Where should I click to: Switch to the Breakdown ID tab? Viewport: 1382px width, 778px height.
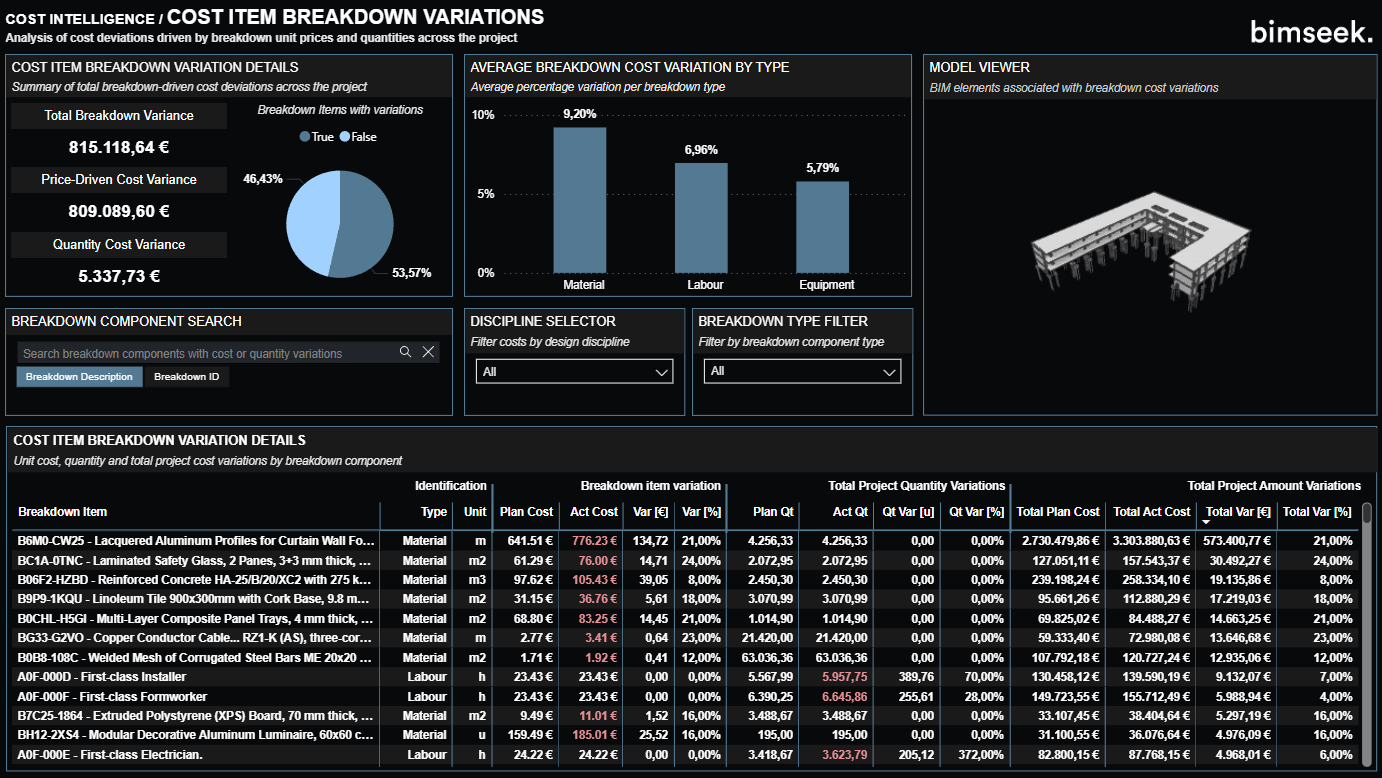pos(186,377)
